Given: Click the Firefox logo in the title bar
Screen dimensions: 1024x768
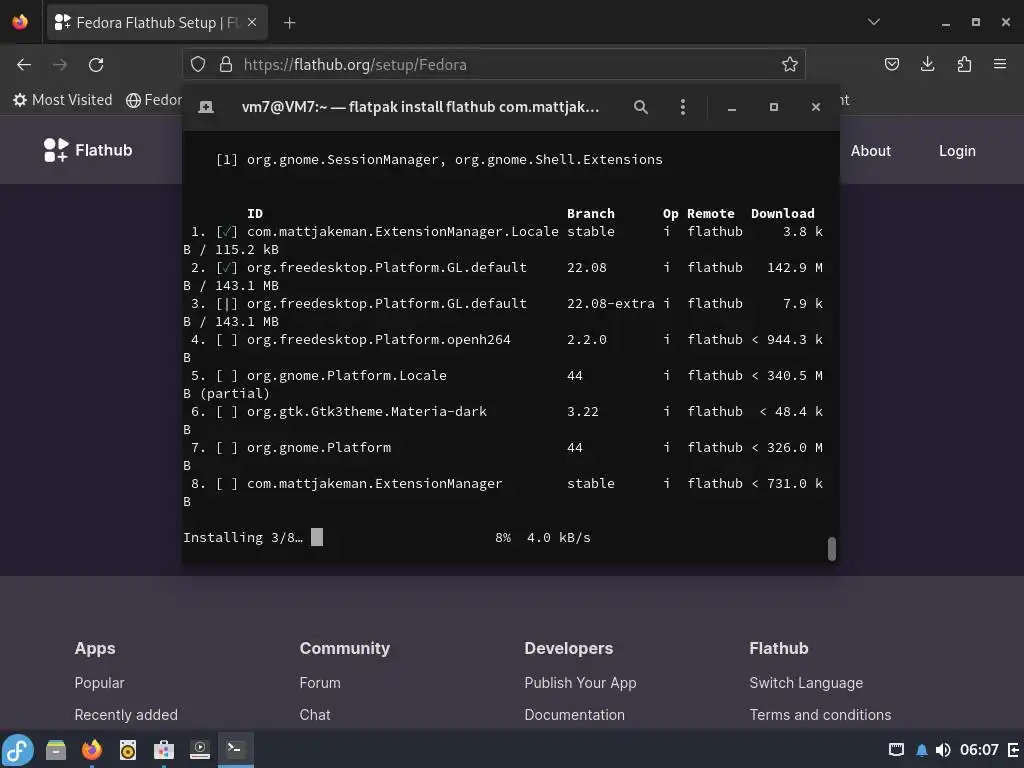Looking at the screenshot, I should coord(20,22).
